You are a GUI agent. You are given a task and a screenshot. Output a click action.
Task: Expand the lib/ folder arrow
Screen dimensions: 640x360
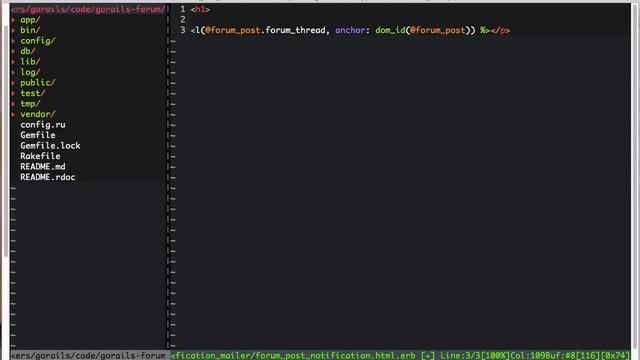[13, 62]
